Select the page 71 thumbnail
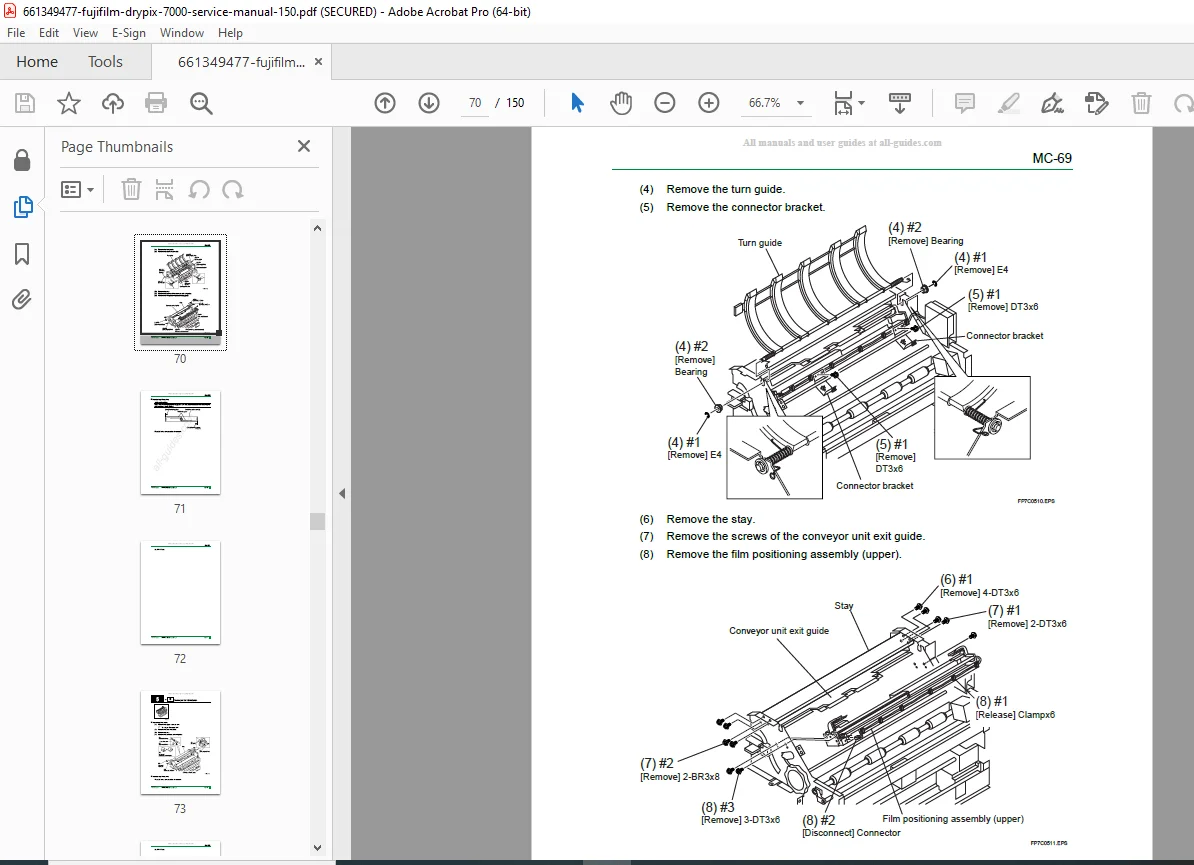The width and height of the screenshot is (1194, 865). [180, 442]
